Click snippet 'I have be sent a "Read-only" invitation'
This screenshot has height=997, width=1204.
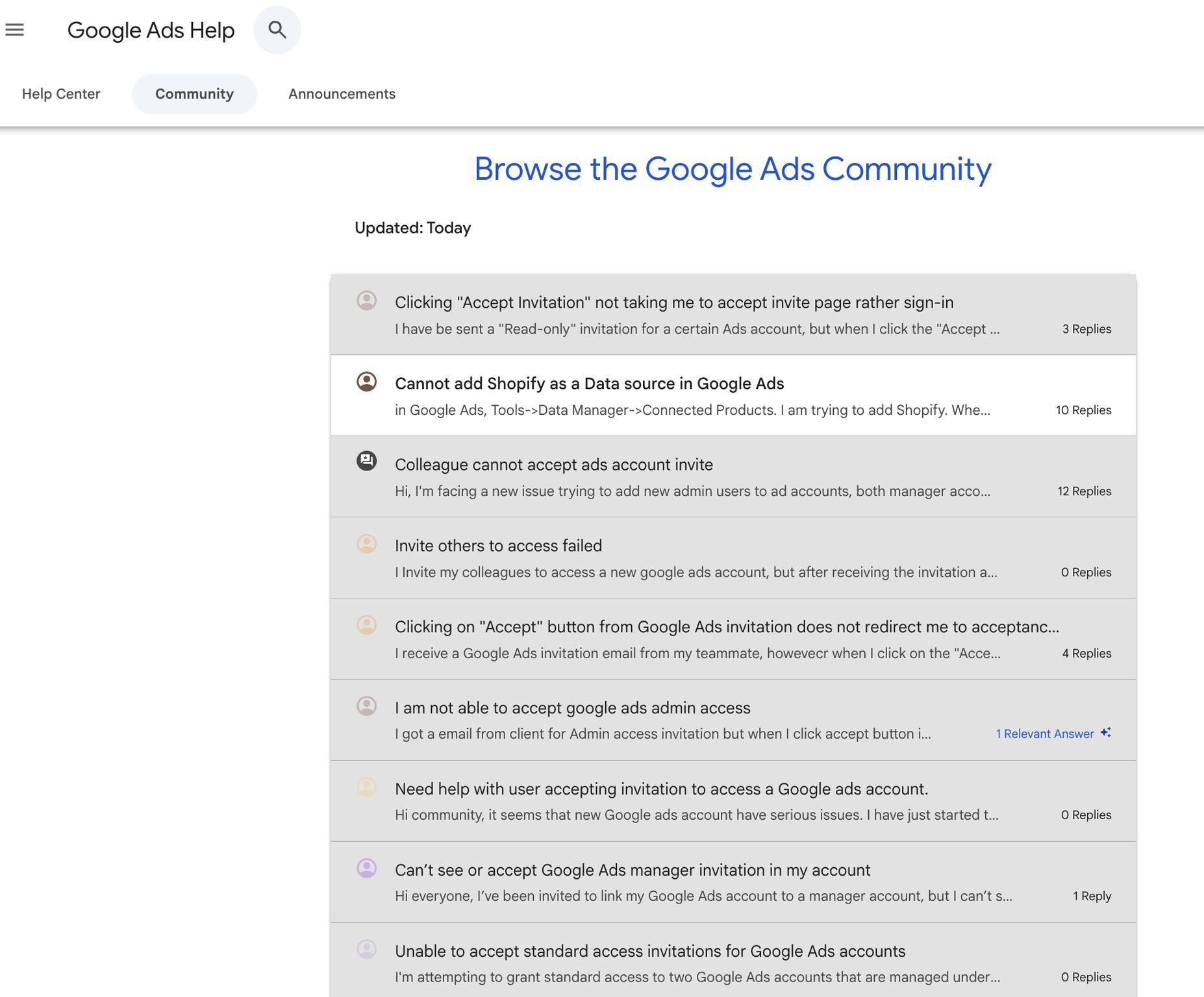[697, 329]
